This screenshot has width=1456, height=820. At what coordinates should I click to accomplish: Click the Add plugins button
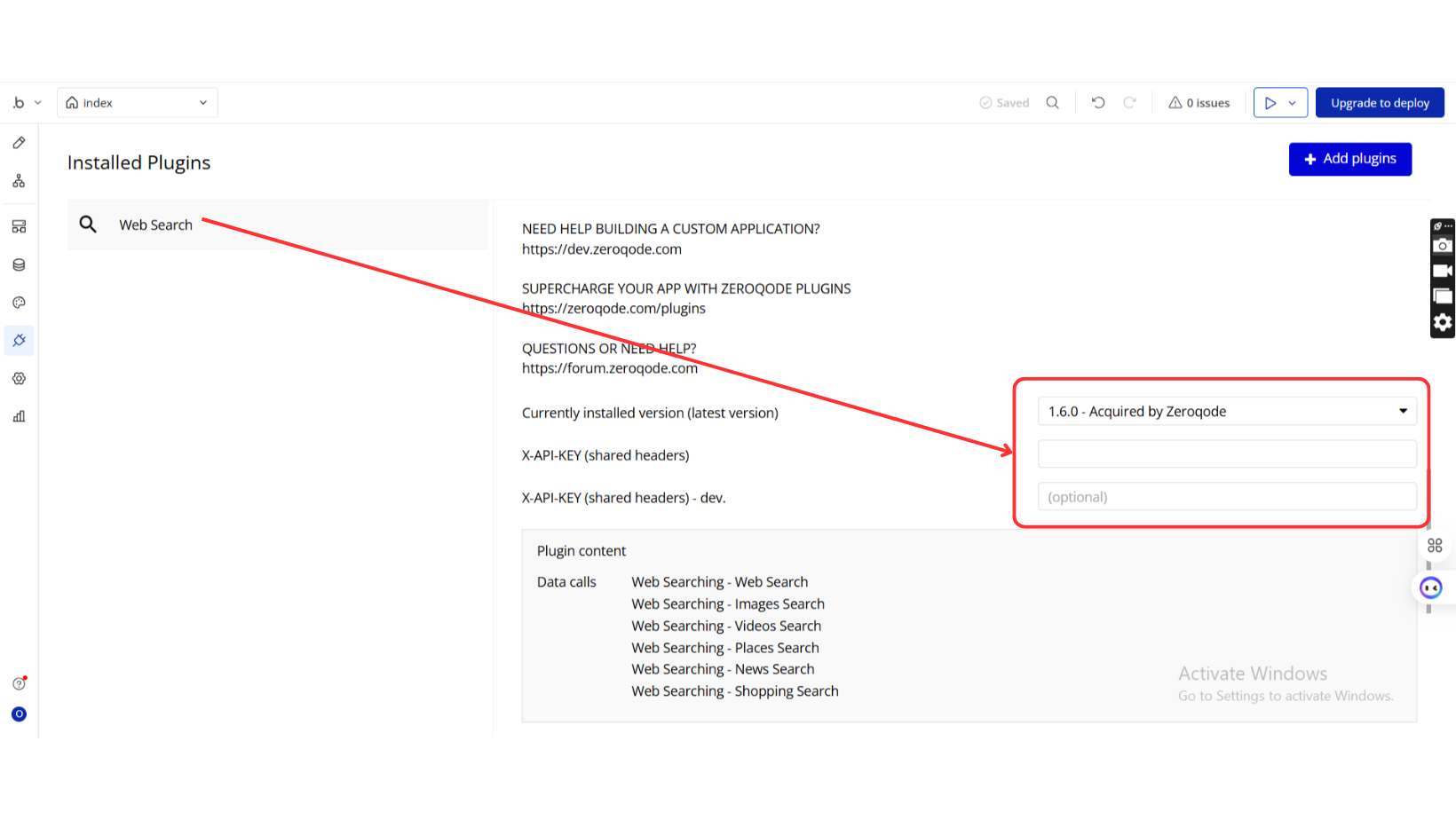coord(1350,159)
